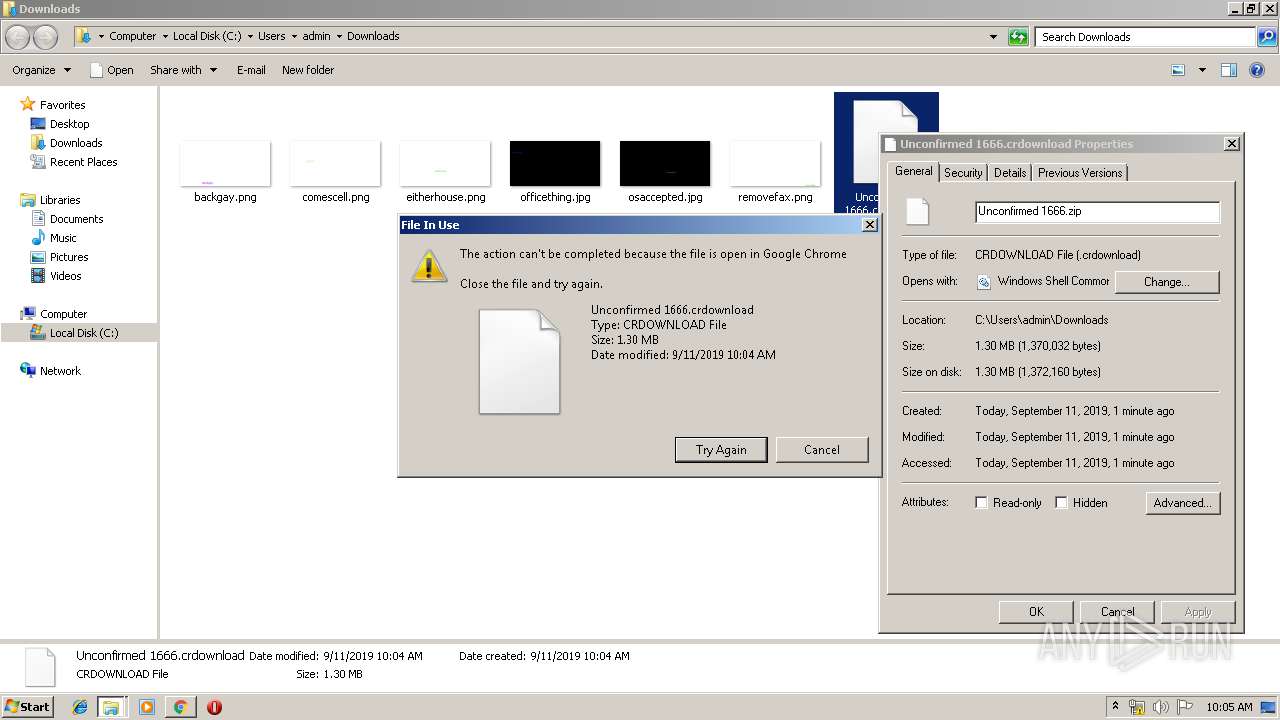Toggle the Hidden attribute checkbox

click(x=1061, y=503)
